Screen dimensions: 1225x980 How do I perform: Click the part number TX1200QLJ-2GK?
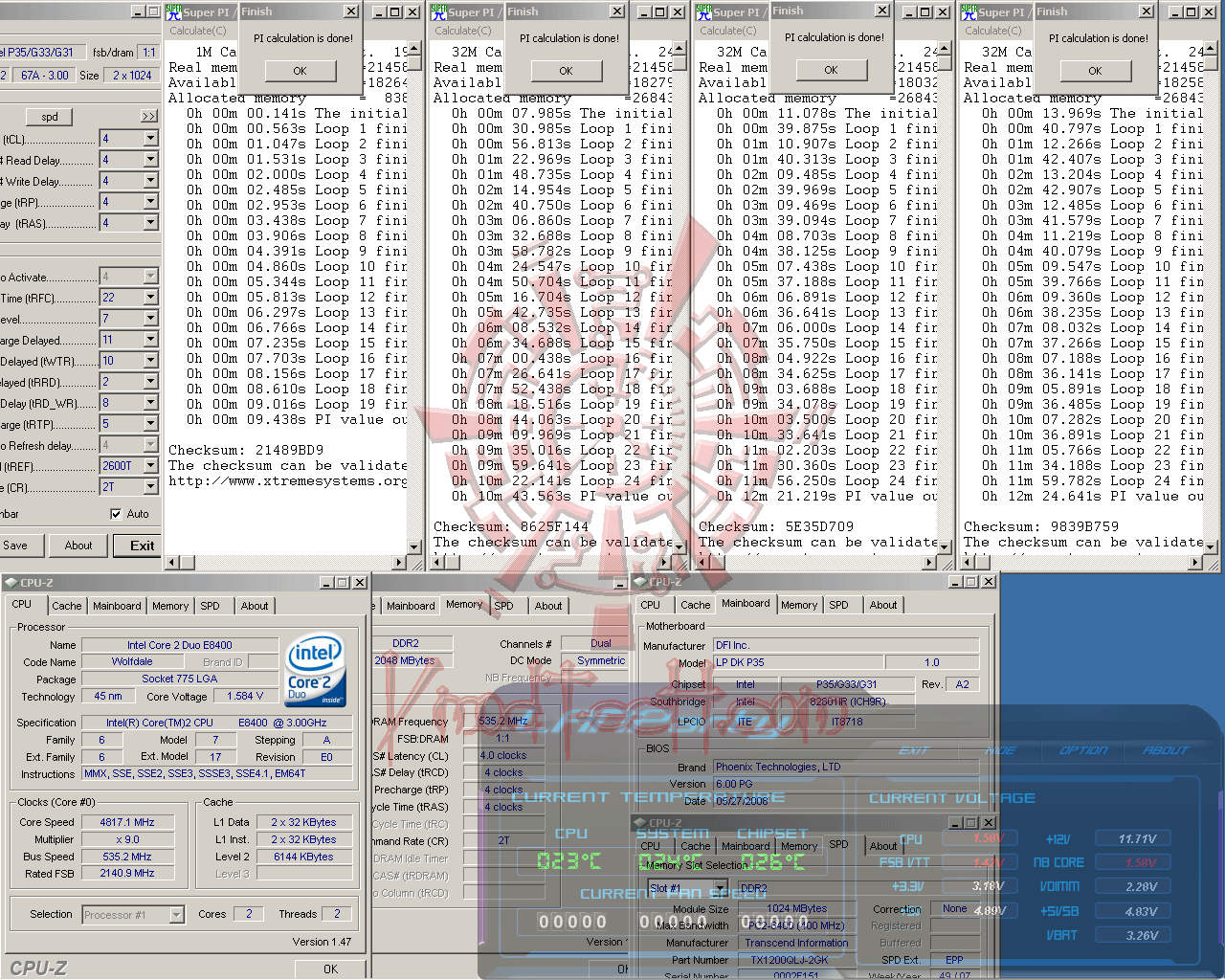796,960
